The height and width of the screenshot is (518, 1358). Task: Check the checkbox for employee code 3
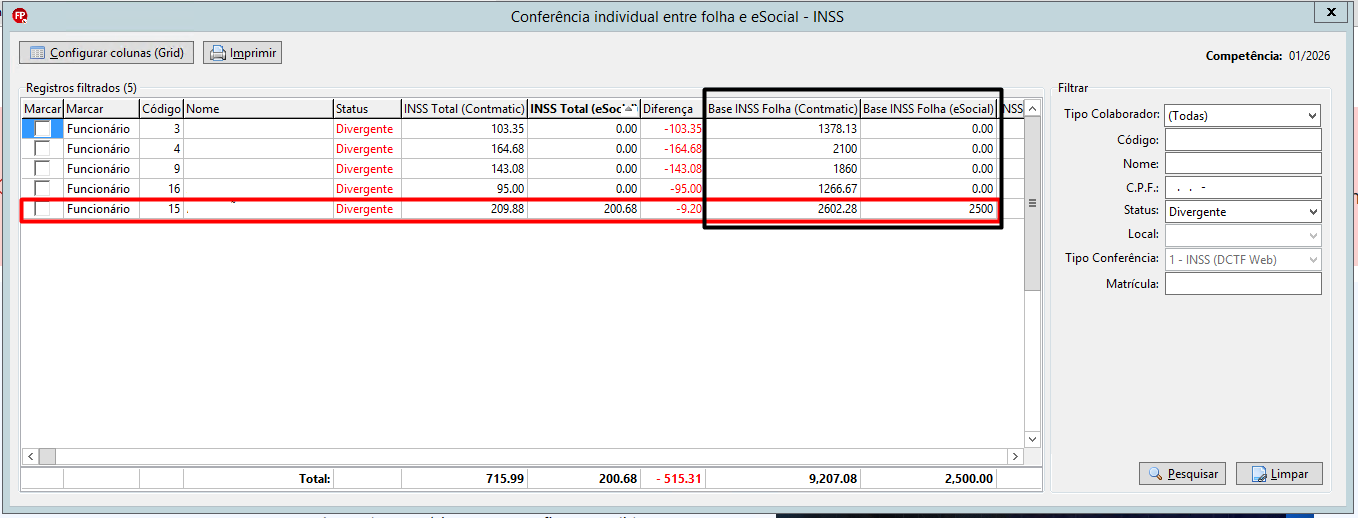pyautogui.click(x=42, y=129)
